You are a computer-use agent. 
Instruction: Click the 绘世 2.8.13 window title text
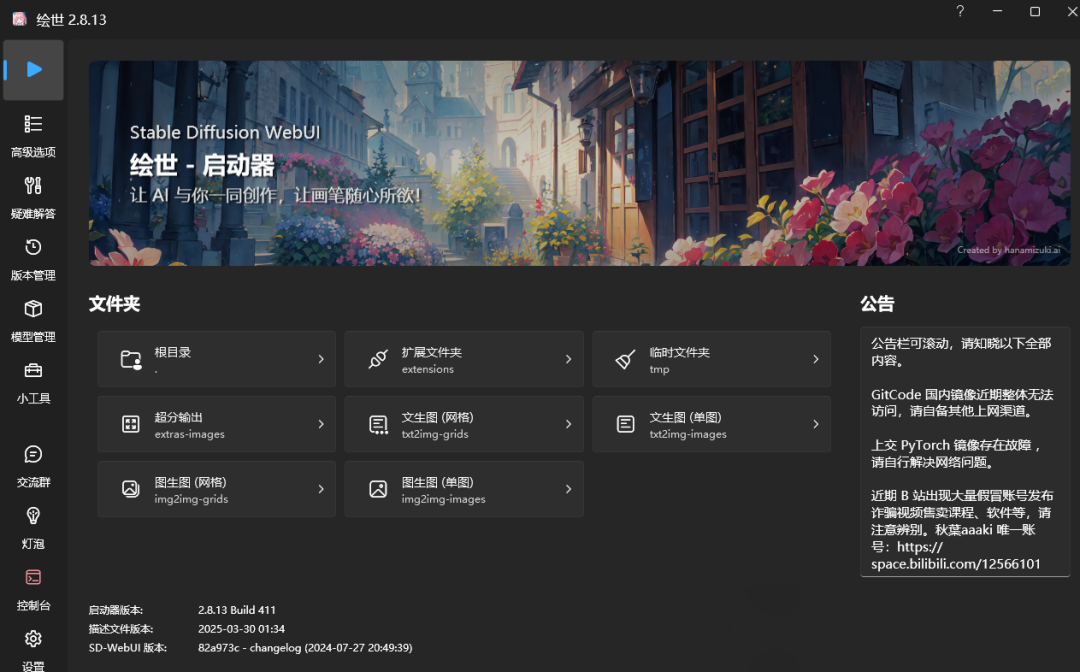point(71,19)
